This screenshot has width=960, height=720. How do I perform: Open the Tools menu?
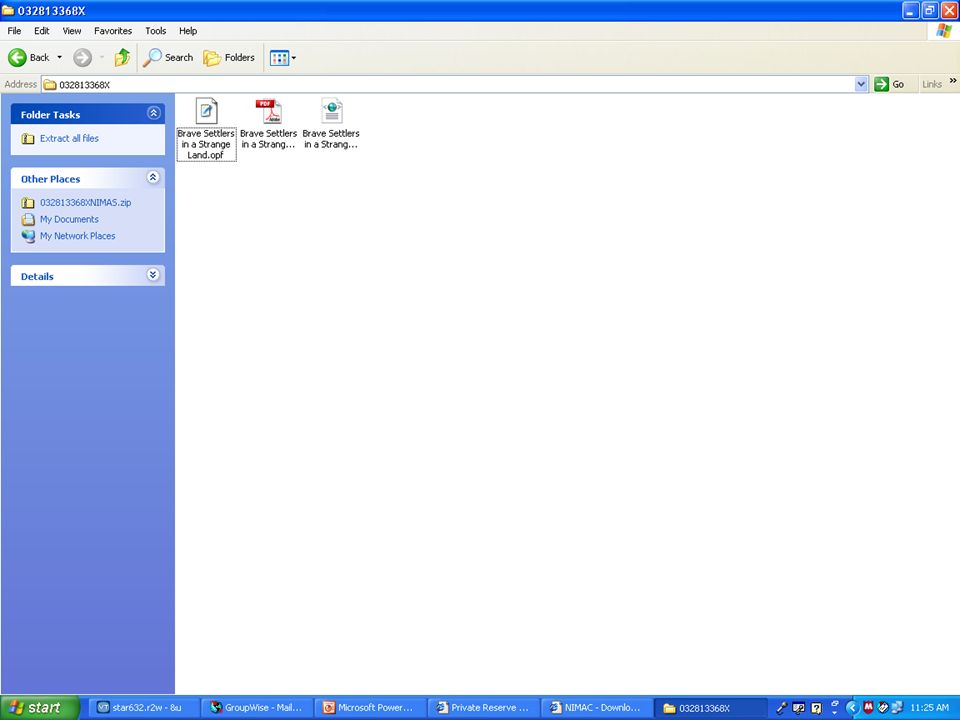coord(156,31)
